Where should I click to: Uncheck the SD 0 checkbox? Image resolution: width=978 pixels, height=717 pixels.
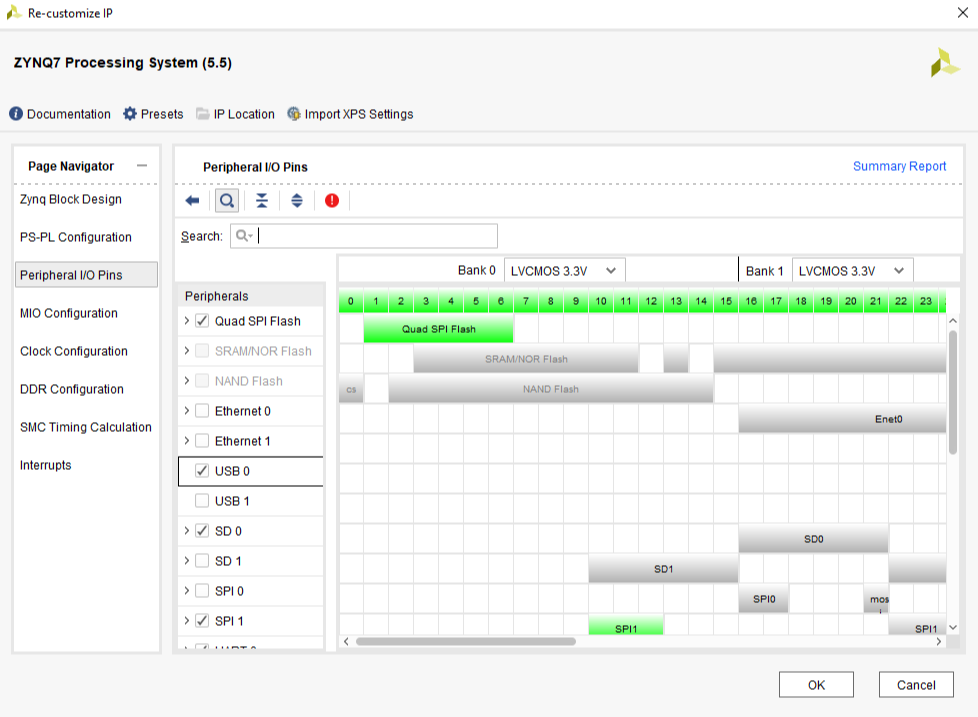pyautogui.click(x=201, y=531)
